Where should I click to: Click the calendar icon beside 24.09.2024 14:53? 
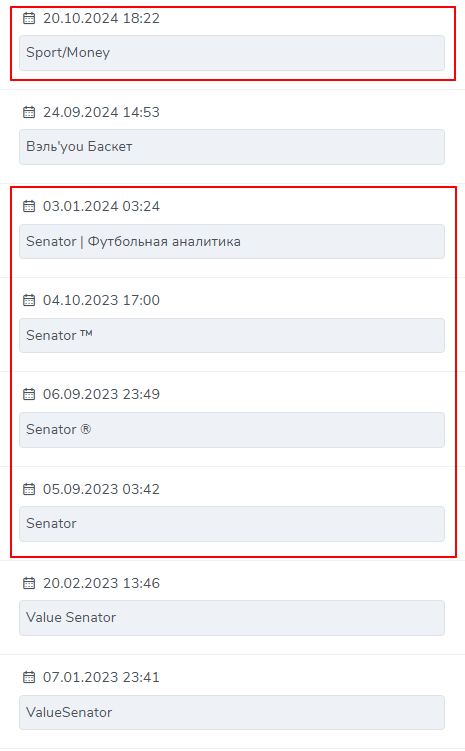point(29,112)
